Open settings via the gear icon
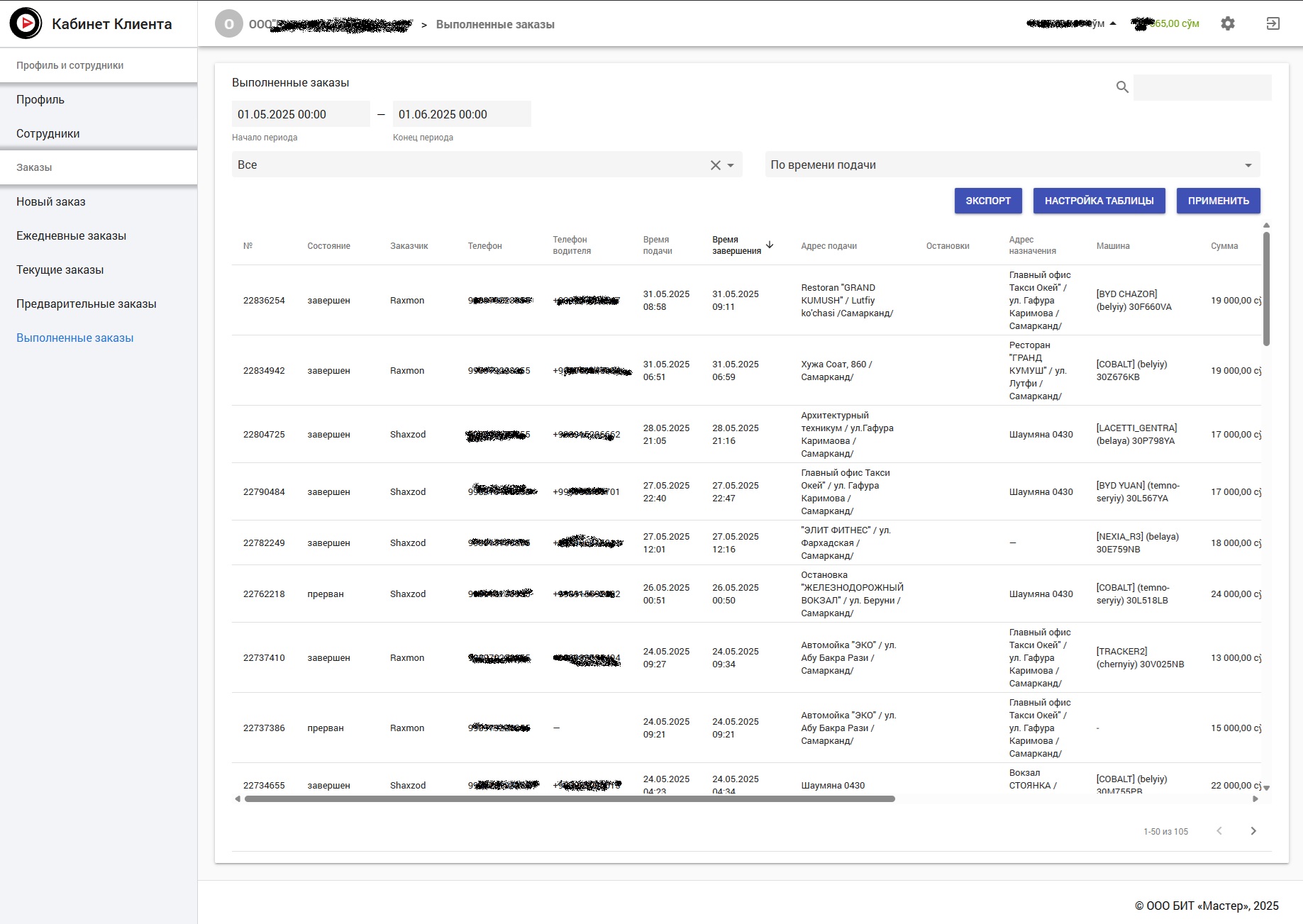 point(1228,23)
